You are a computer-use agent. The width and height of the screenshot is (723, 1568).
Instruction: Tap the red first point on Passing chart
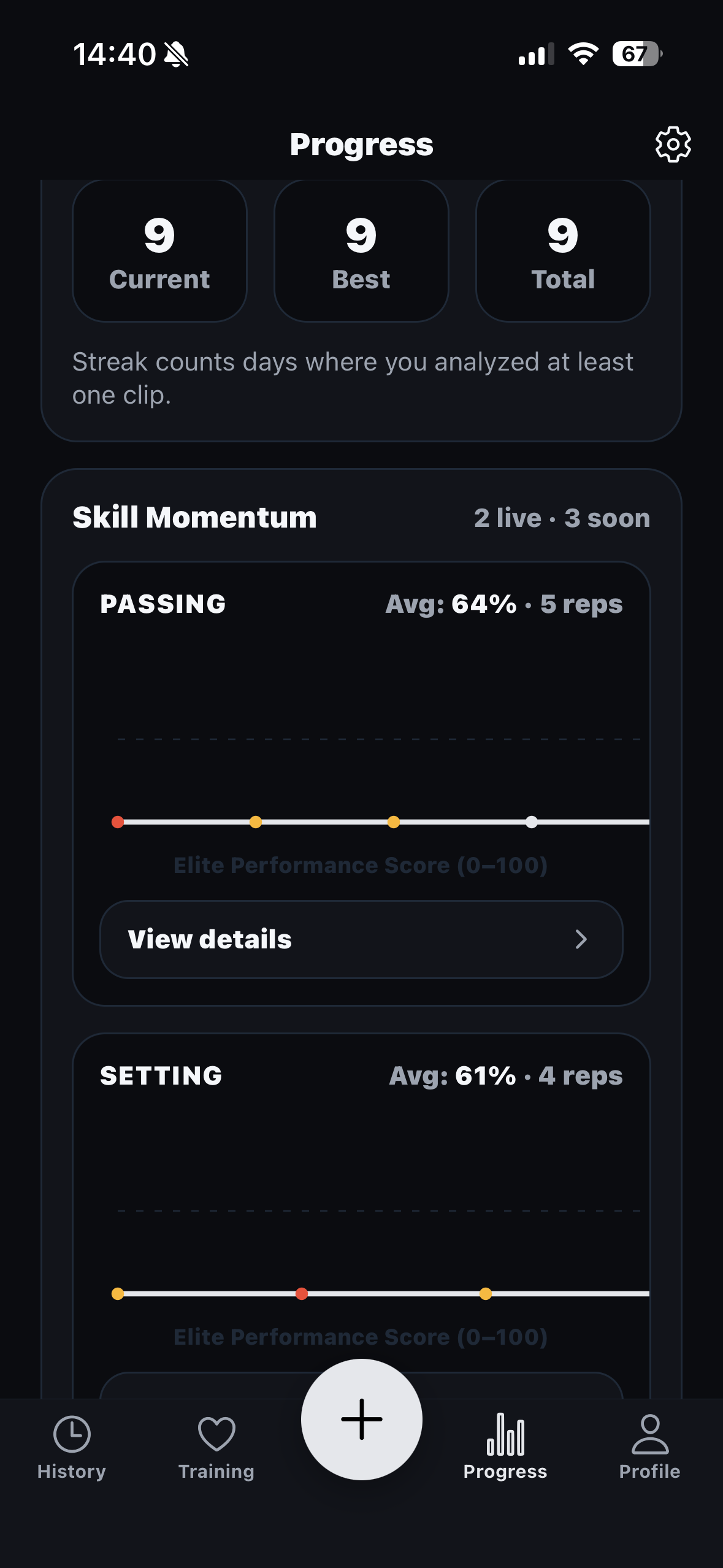(x=118, y=822)
